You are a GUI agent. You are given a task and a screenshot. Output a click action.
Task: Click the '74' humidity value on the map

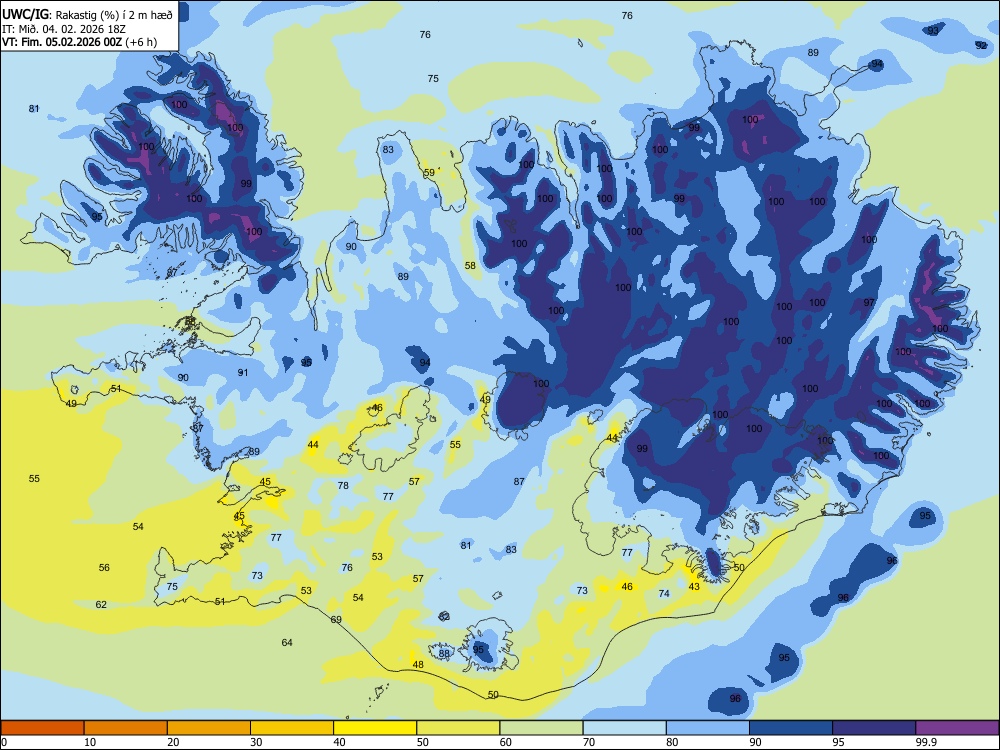coord(664,593)
